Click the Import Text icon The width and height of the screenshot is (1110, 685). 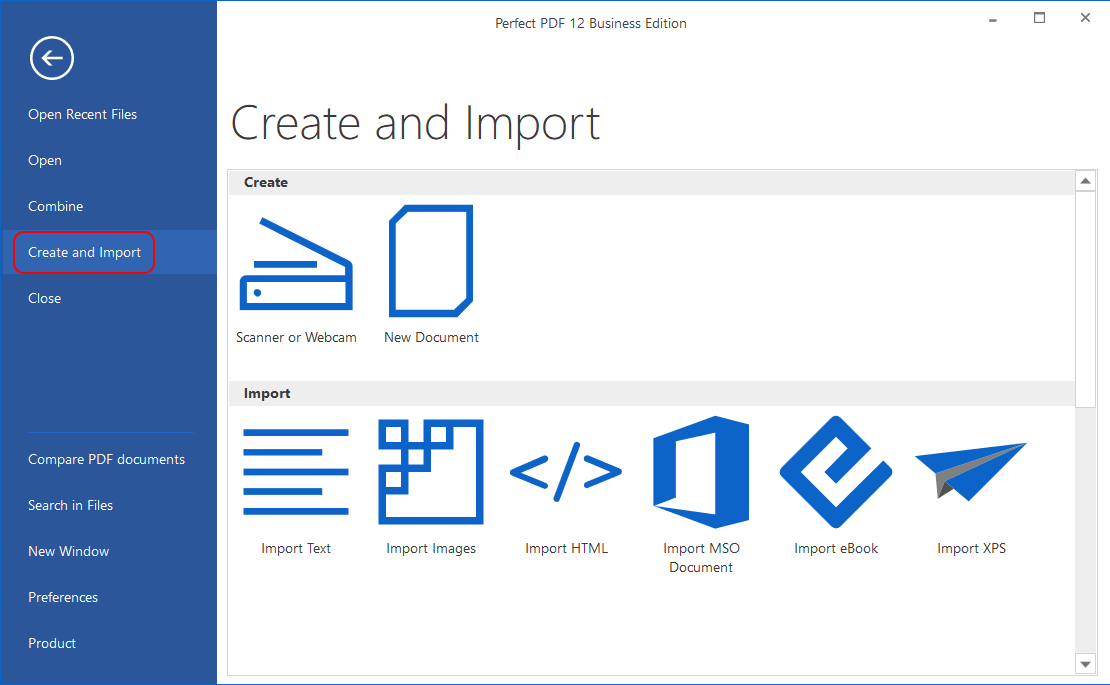[x=296, y=471]
